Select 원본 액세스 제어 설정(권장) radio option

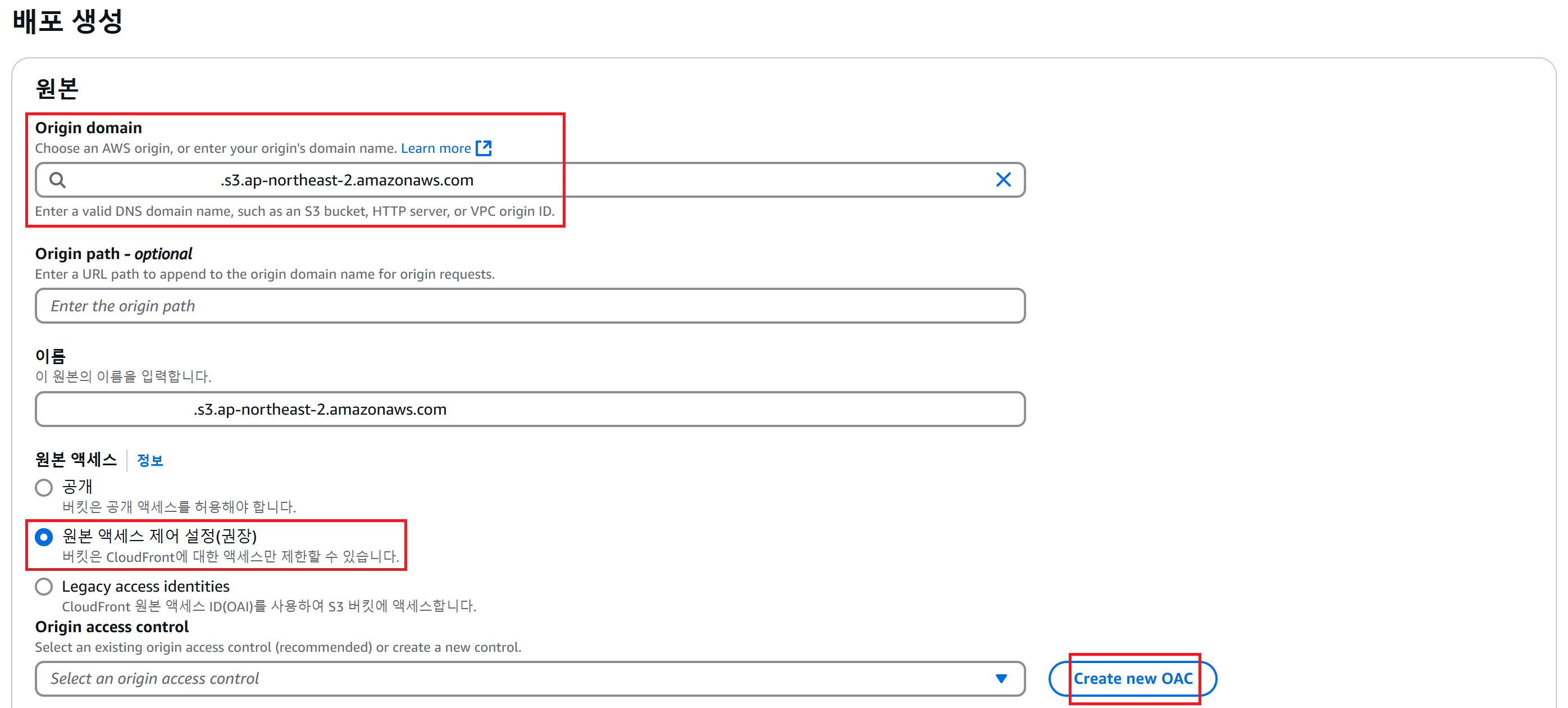click(x=44, y=537)
